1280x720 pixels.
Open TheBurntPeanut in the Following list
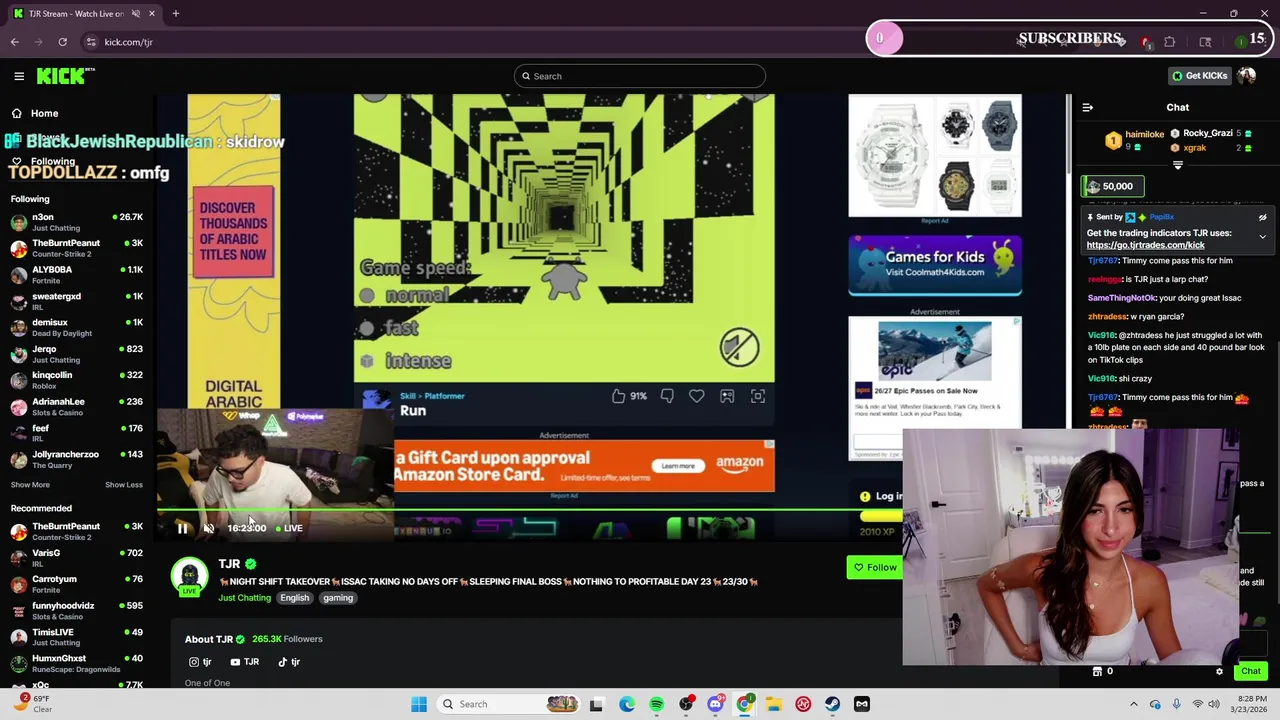point(77,248)
